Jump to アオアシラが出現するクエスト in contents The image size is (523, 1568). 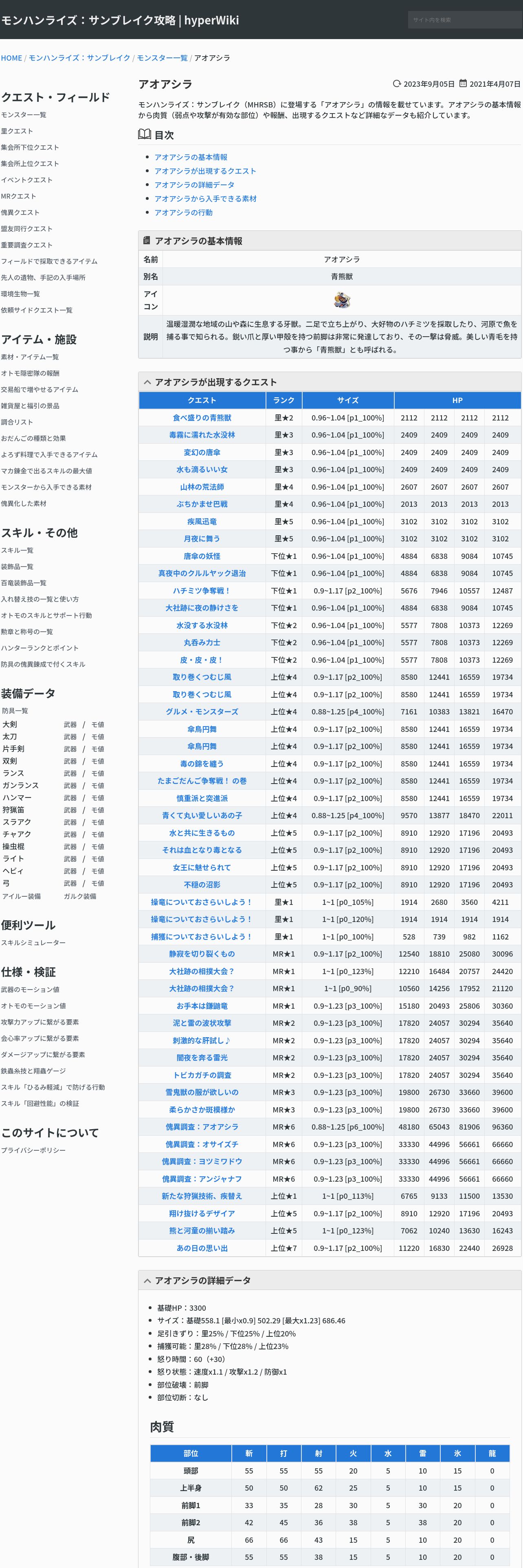(205, 171)
